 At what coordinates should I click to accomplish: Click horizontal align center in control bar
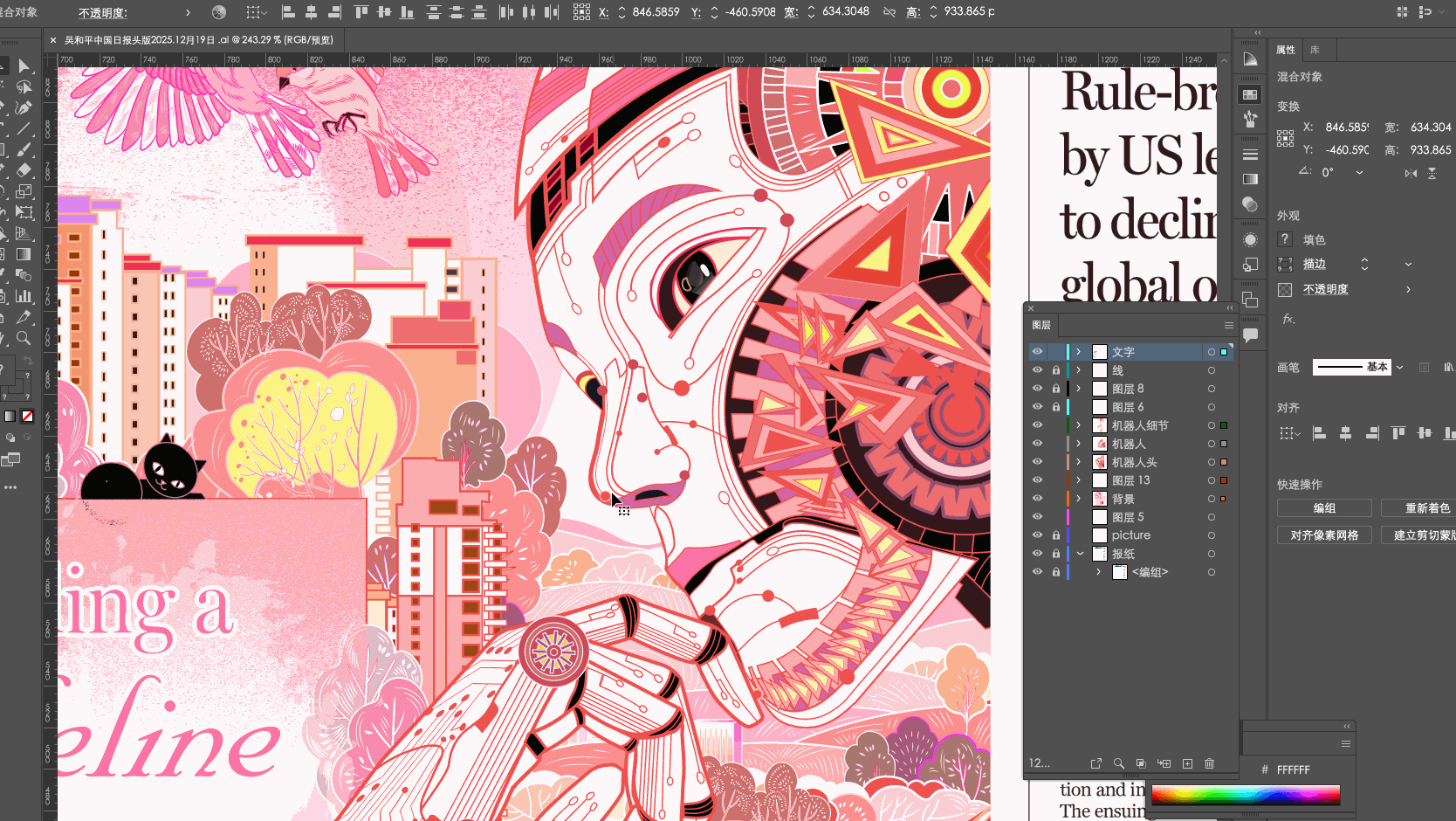pos(311,12)
